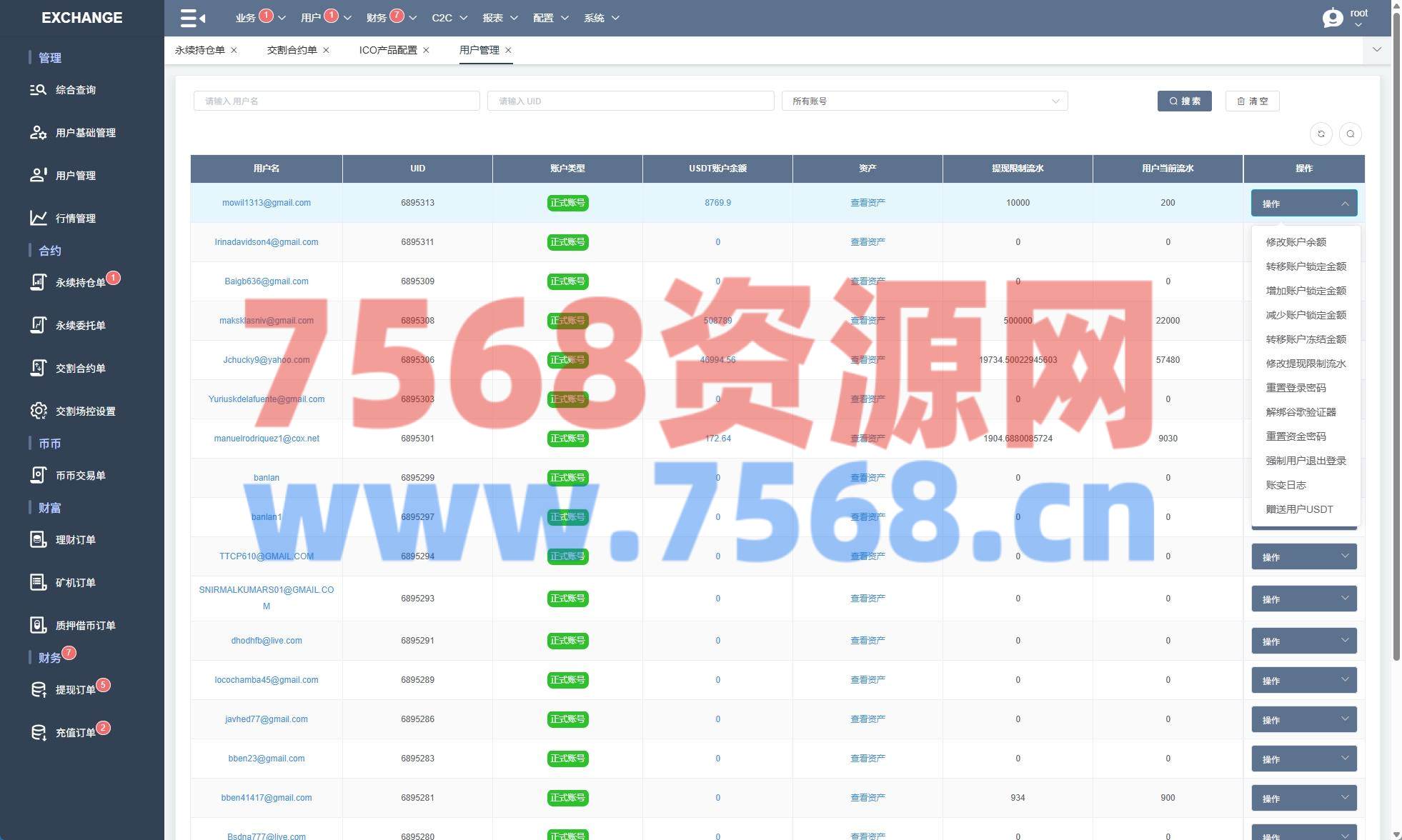Screen dimensions: 1402x840
Task: Open 提现订单 icon in sidebar
Action: coord(38,689)
